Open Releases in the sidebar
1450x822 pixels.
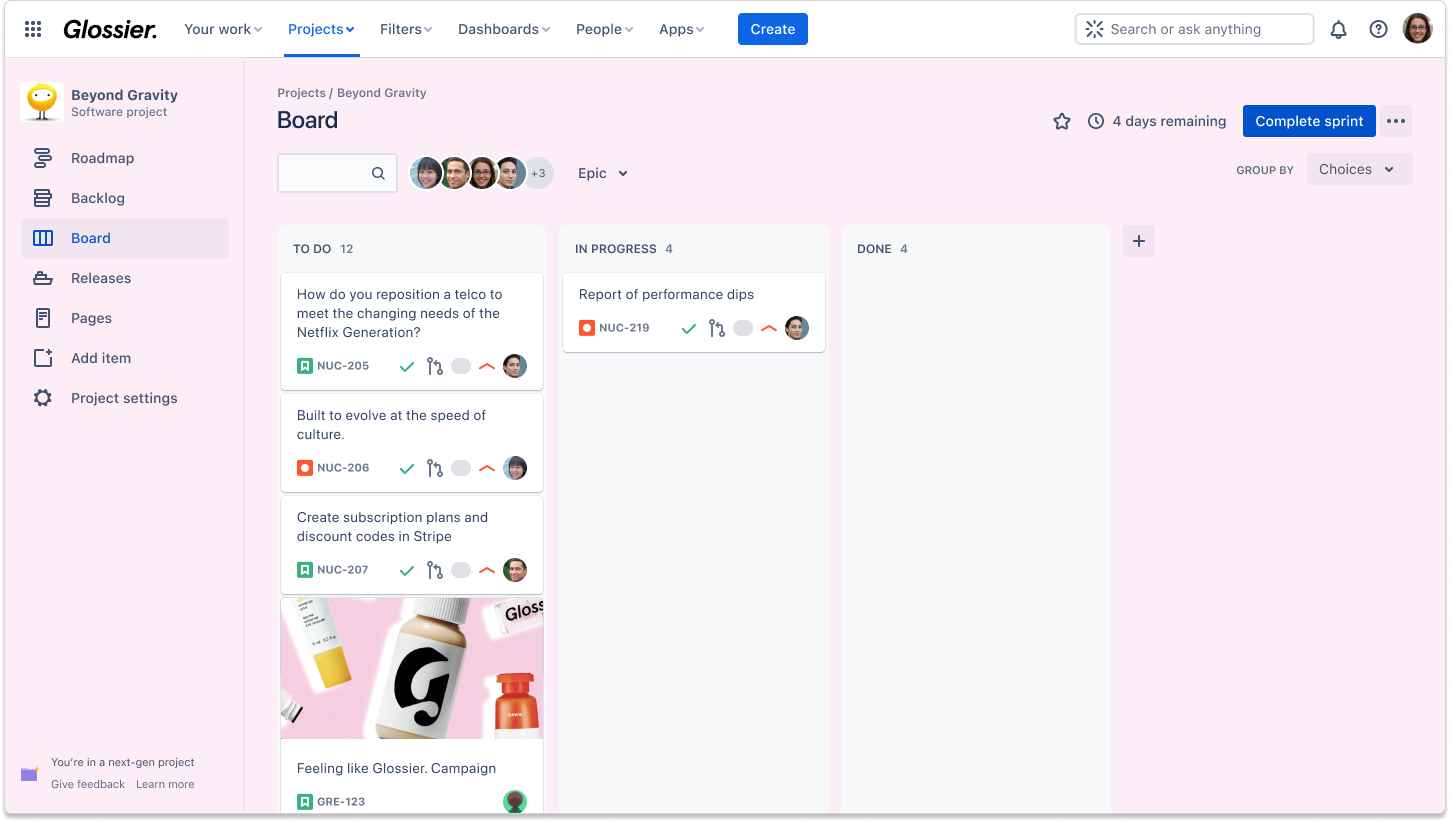[x=125, y=278]
